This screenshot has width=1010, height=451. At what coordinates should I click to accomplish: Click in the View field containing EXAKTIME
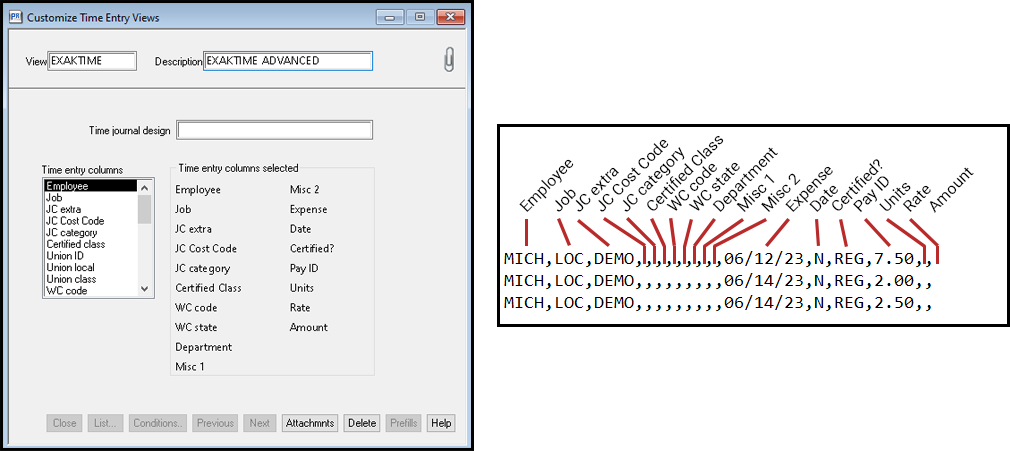[92, 61]
